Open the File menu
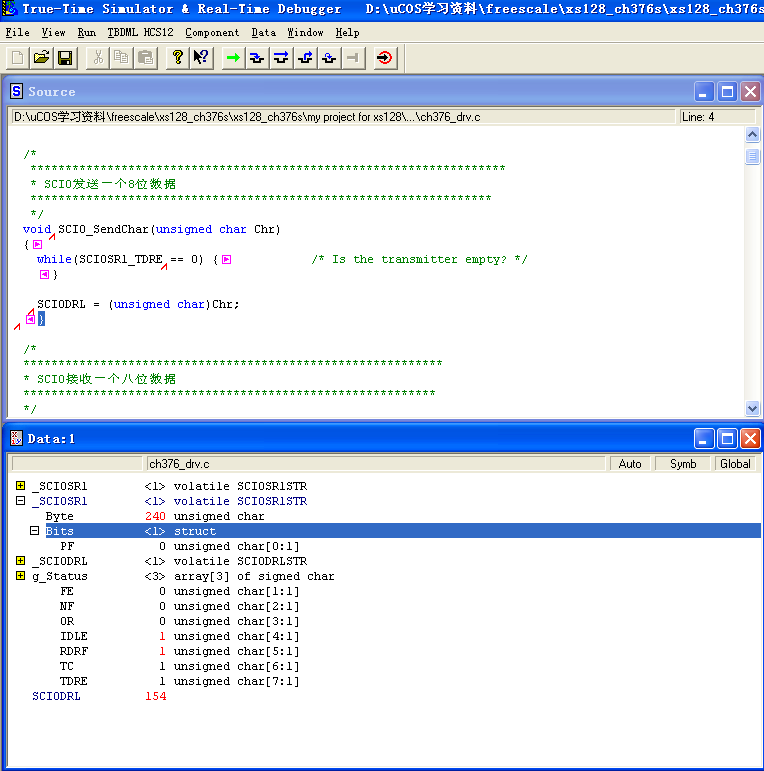Screen dimensions: 764x771 18,32
